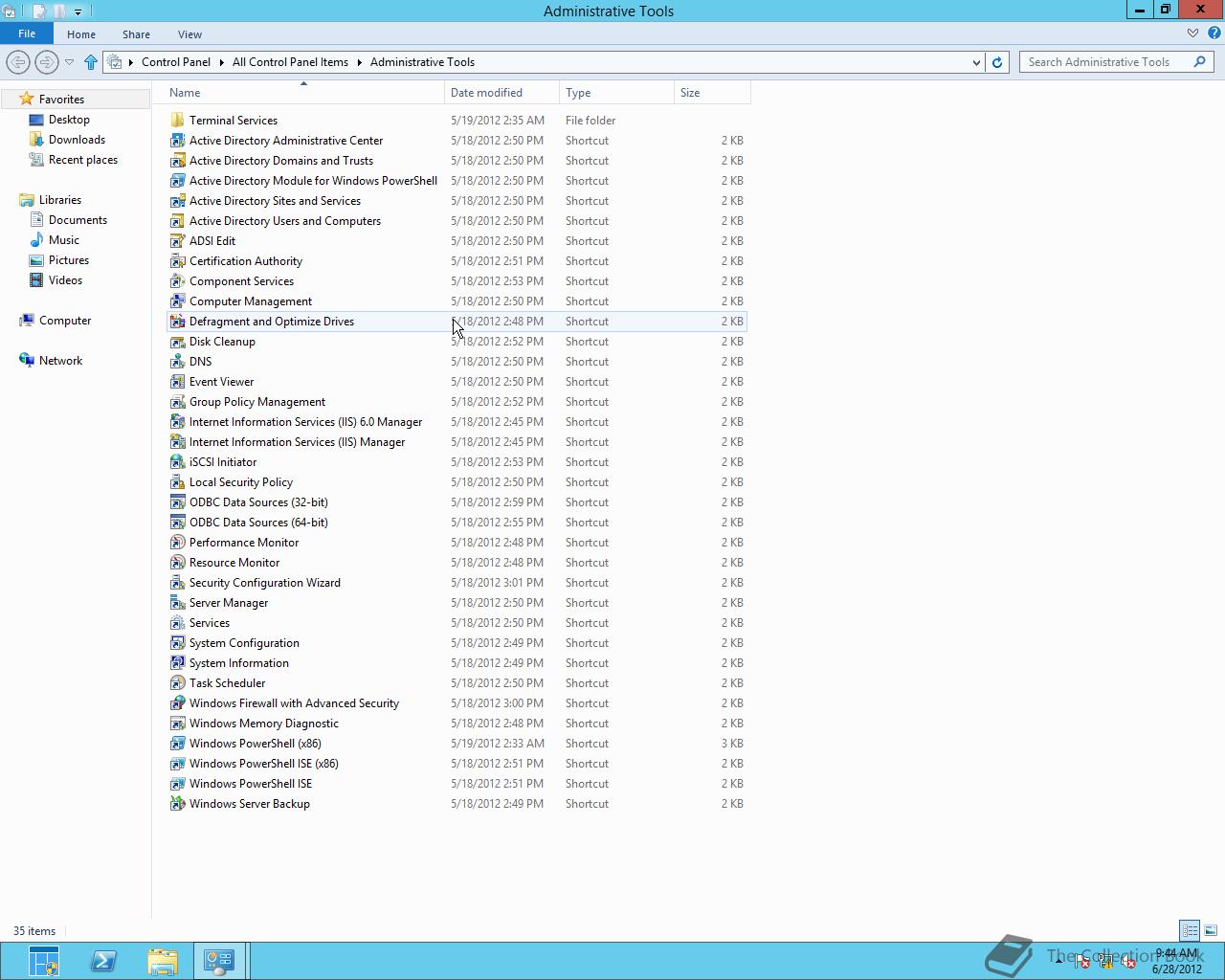Open the Share ribbon tab
This screenshot has width=1225, height=980.
tap(136, 34)
